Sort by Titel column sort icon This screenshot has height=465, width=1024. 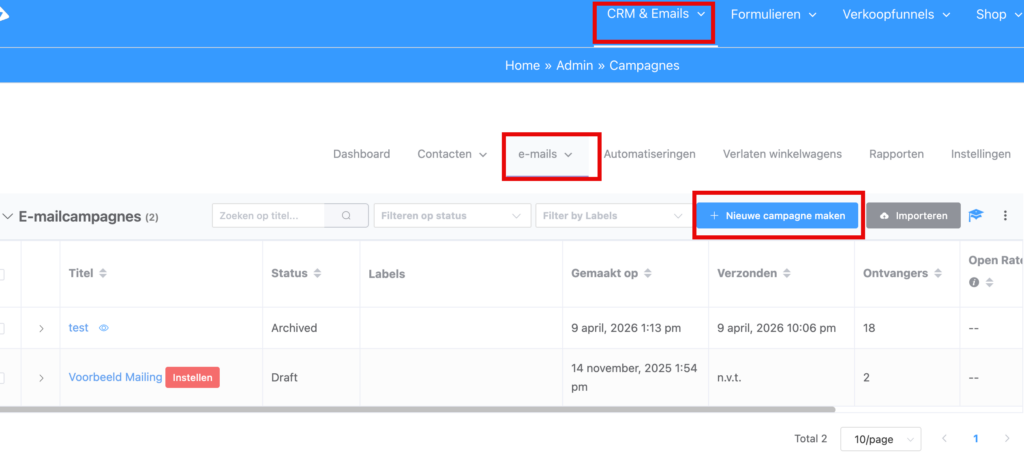102,273
